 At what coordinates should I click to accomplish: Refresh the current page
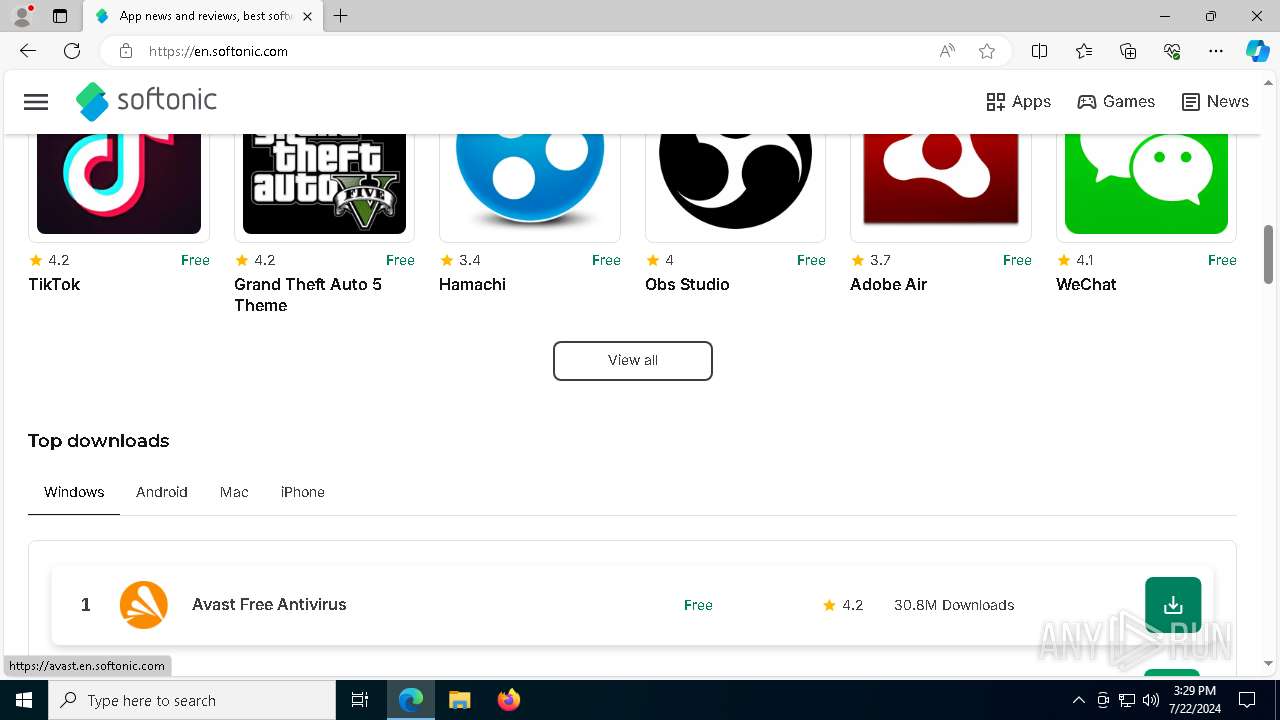click(72, 51)
